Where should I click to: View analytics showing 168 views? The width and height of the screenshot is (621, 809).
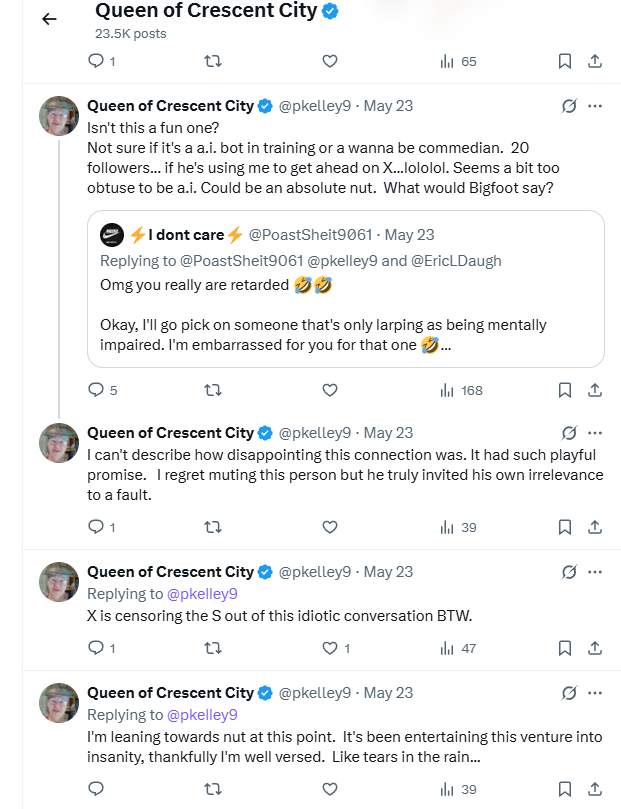click(461, 391)
